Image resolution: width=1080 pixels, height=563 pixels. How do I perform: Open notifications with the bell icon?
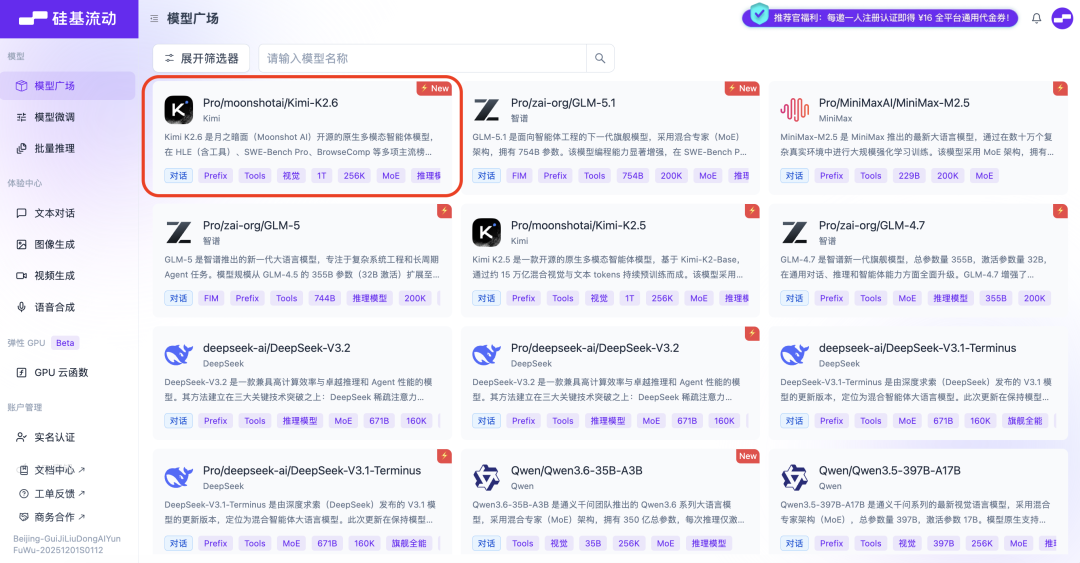[1036, 18]
